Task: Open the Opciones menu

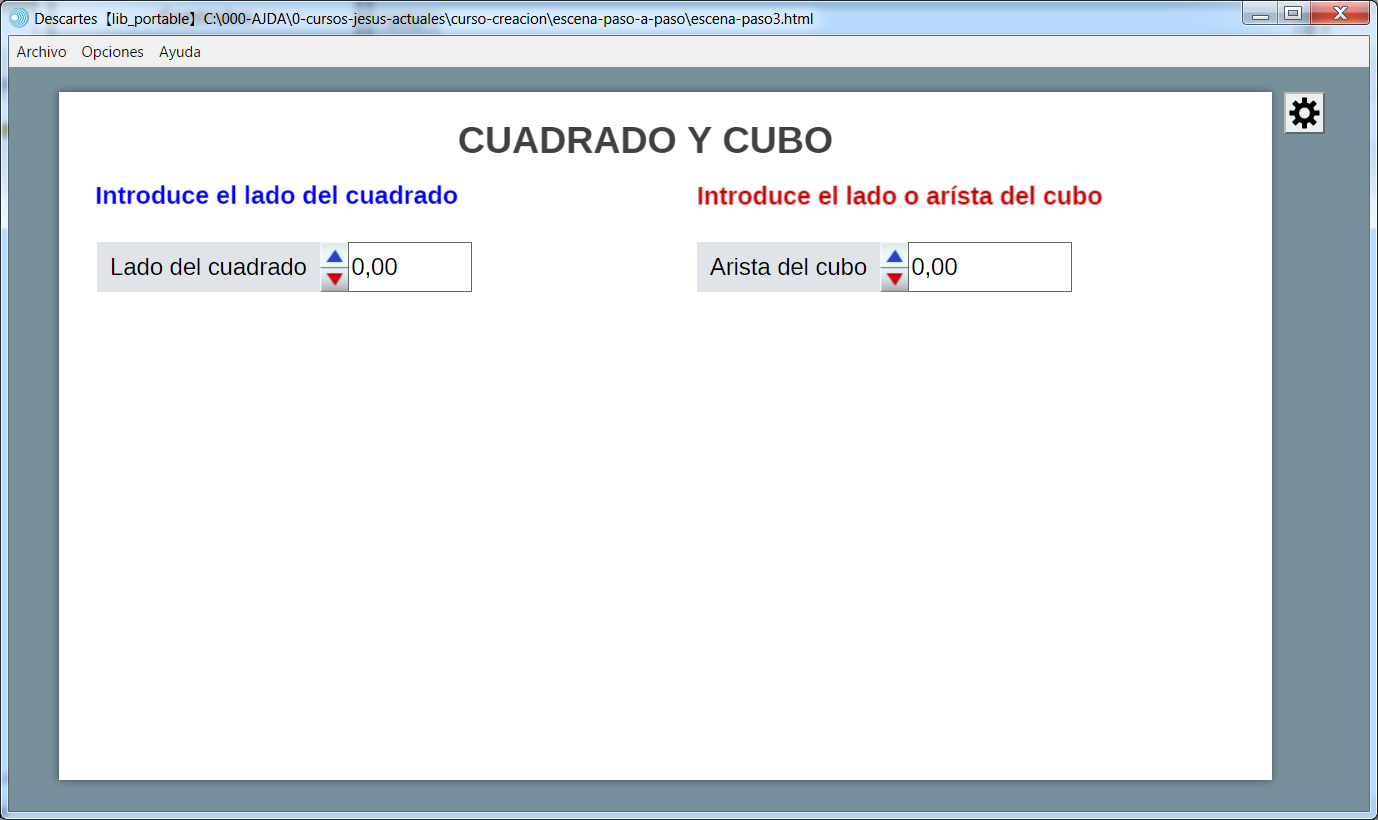Action: click(112, 52)
